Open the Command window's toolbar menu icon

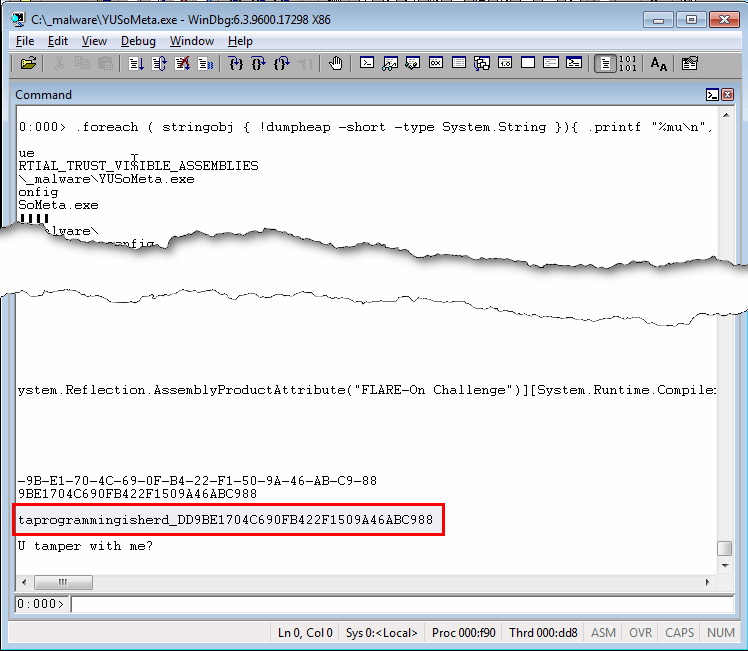click(712, 95)
